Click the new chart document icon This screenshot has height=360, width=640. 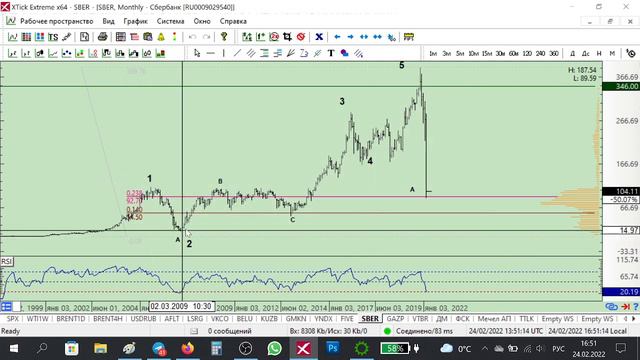84,37
